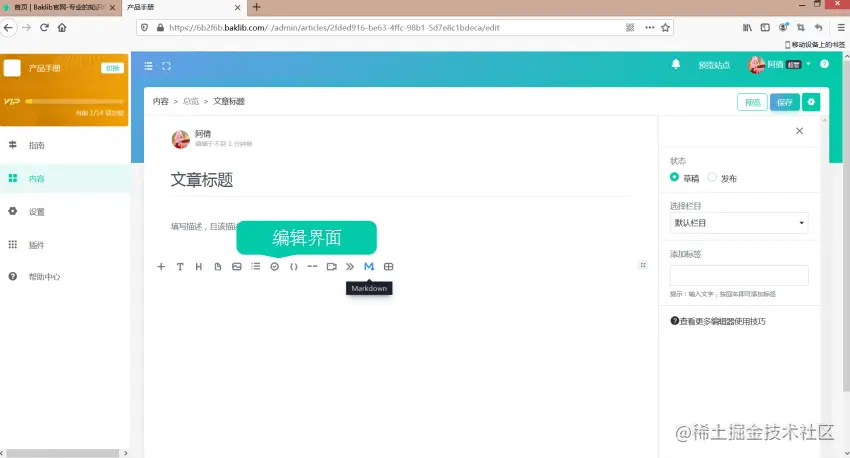
Task: Insert a code block with braces icon
Action: coord(293,267)
